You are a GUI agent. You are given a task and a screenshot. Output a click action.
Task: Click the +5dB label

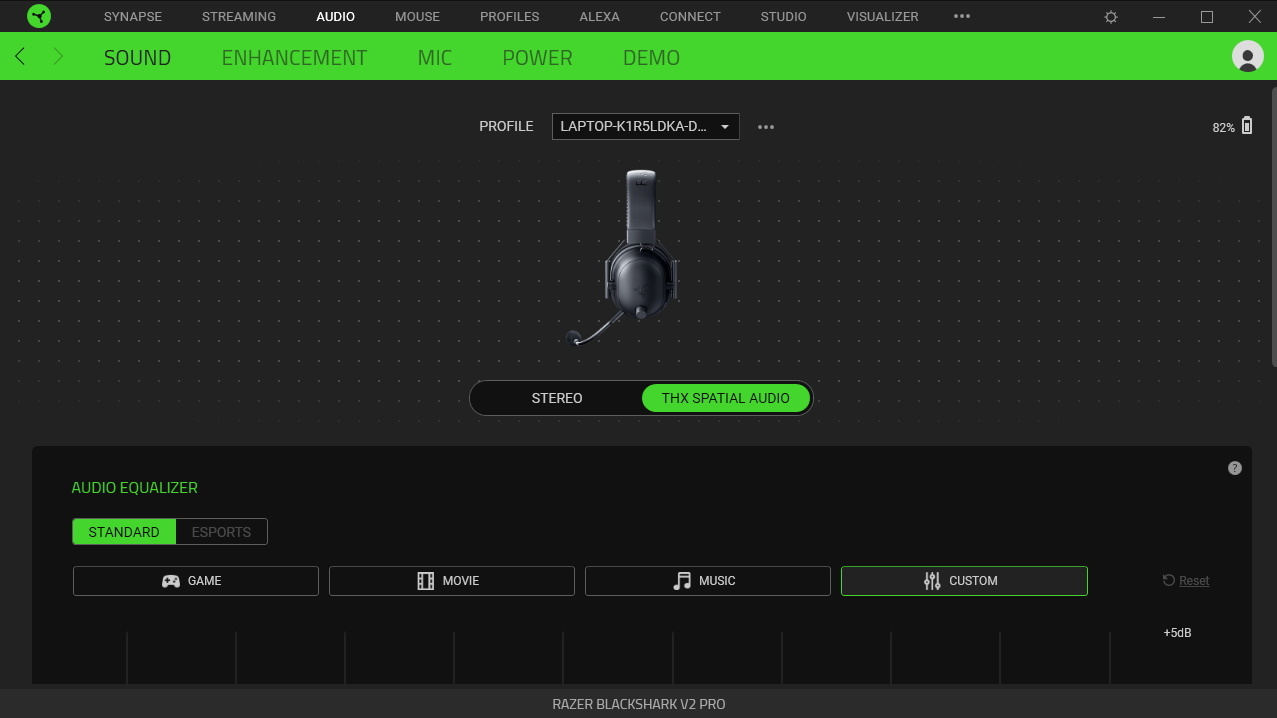[1178, 633]
